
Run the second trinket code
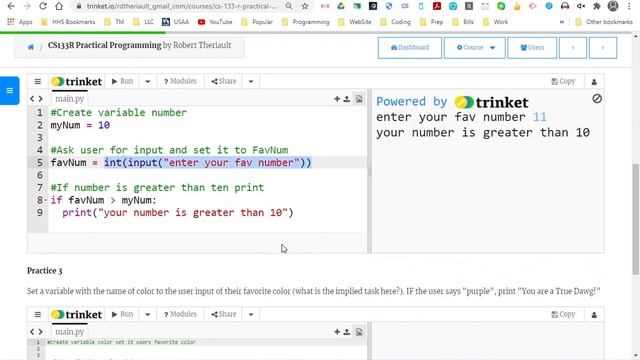pyautogui.click(x=122, y=314)
